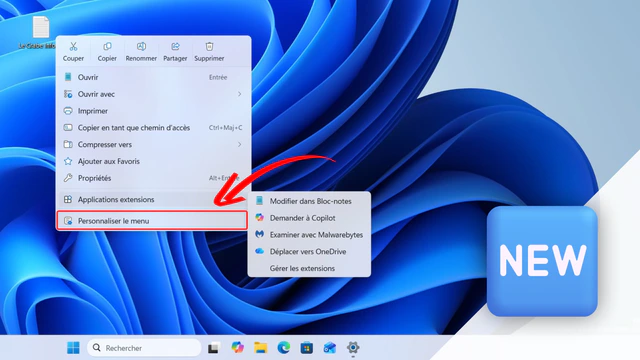Select Demander à Copilot
This screenshot has width=640, height=360.
pyautogui.click(x=309, y=218)
